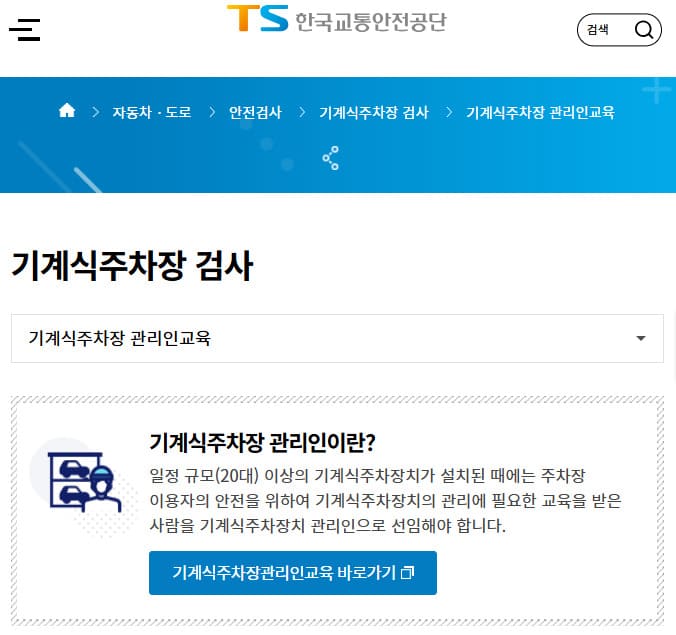
Task: Click the share icon in banner
Action: (x=331, y=158)
